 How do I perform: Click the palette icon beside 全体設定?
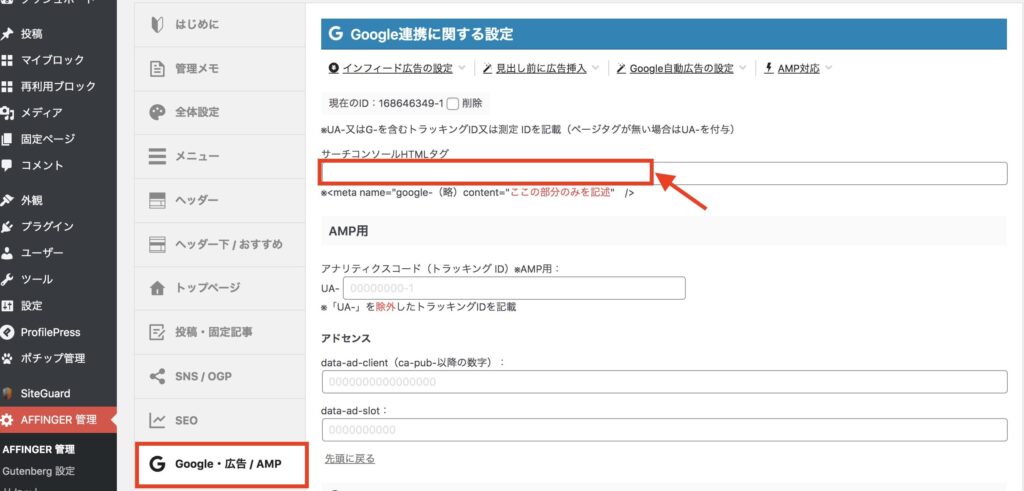click(x=157, y=112)
